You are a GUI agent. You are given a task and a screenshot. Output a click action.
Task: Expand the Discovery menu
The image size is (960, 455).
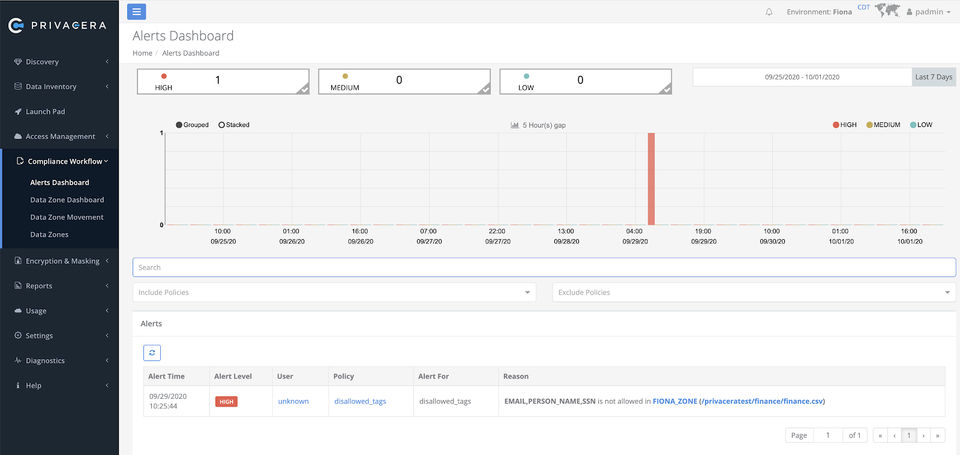[59, 62]
